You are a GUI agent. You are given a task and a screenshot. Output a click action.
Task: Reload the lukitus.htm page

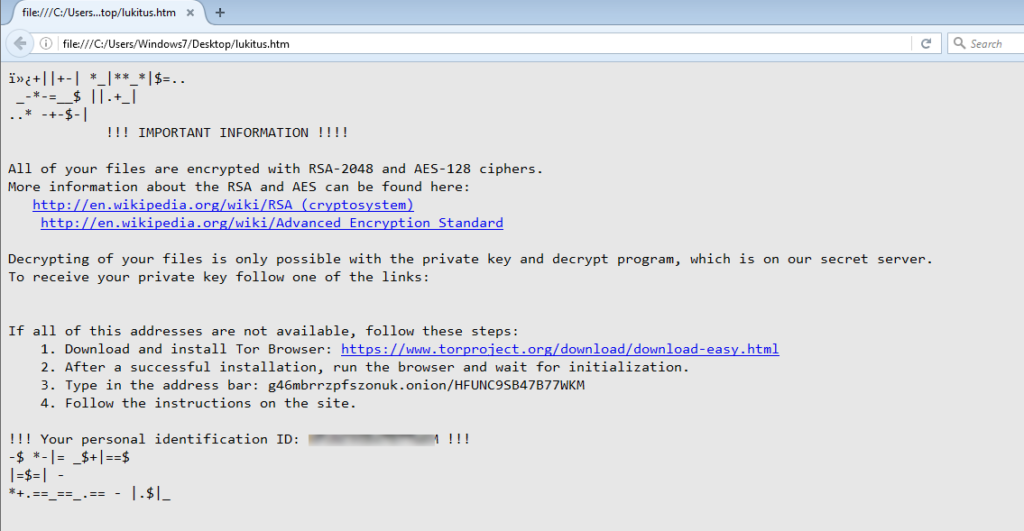[x=925, y=44]
